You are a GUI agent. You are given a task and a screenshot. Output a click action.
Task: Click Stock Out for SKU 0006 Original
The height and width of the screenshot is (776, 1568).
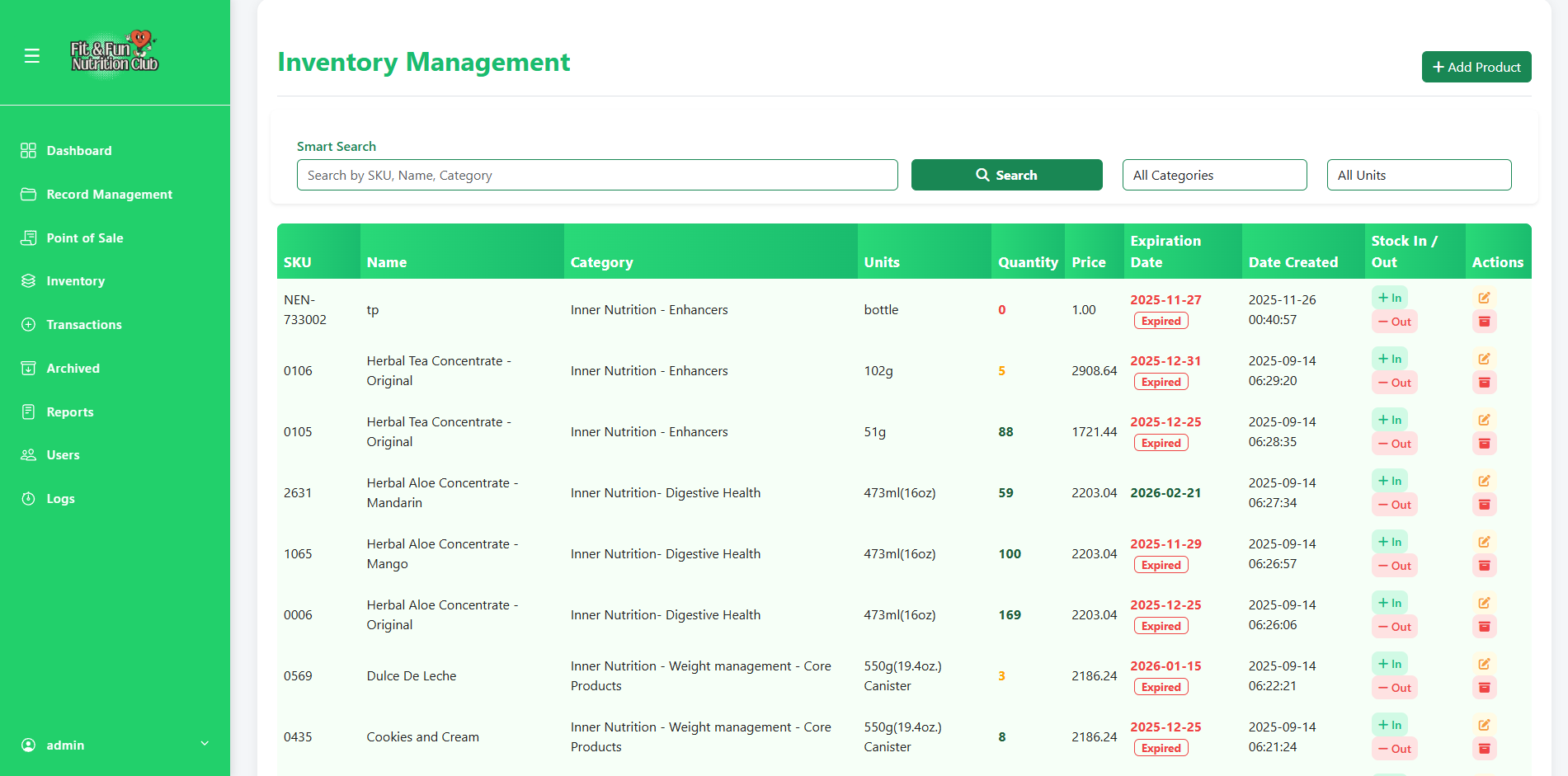[1394, 627]
